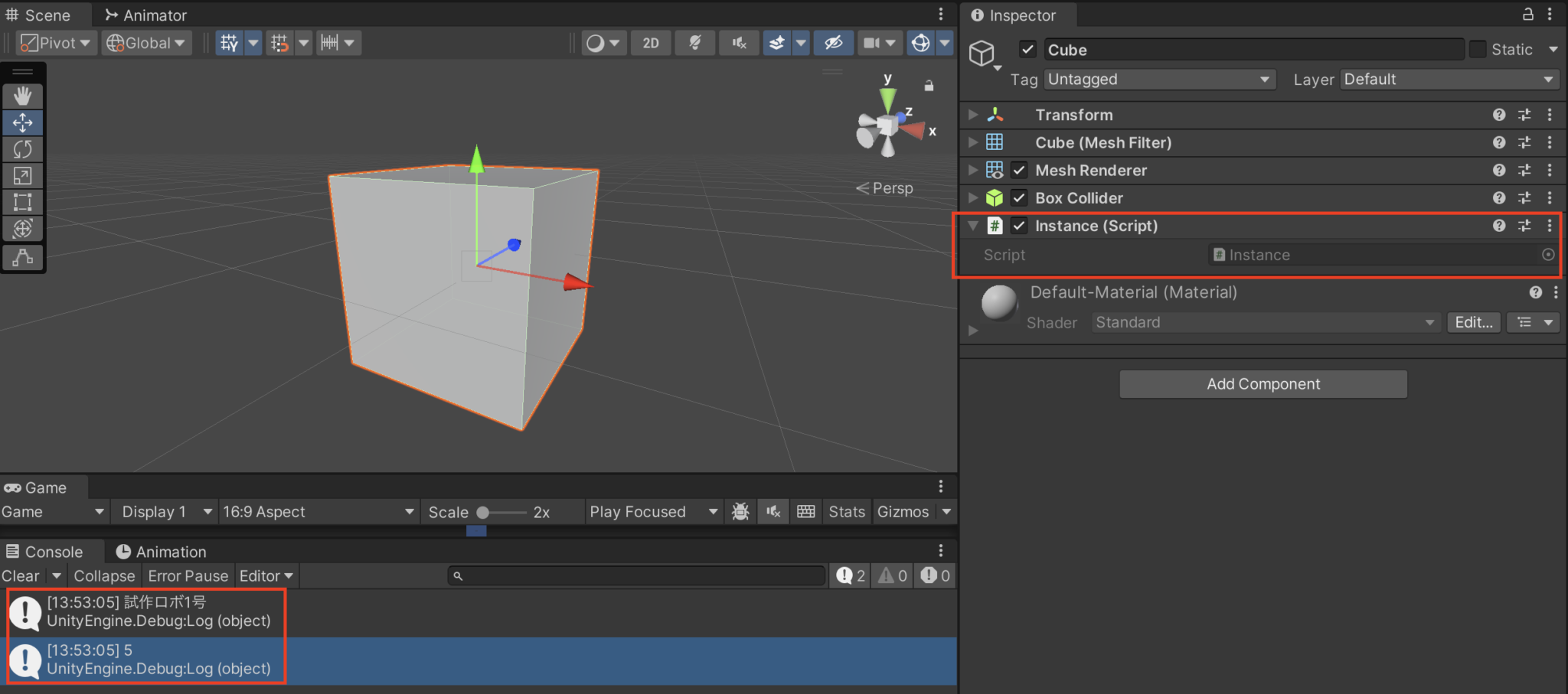1568x694 pixels.
Task: Disable the Mesh Renderer checkbox
Action: tap(1019, 171)
